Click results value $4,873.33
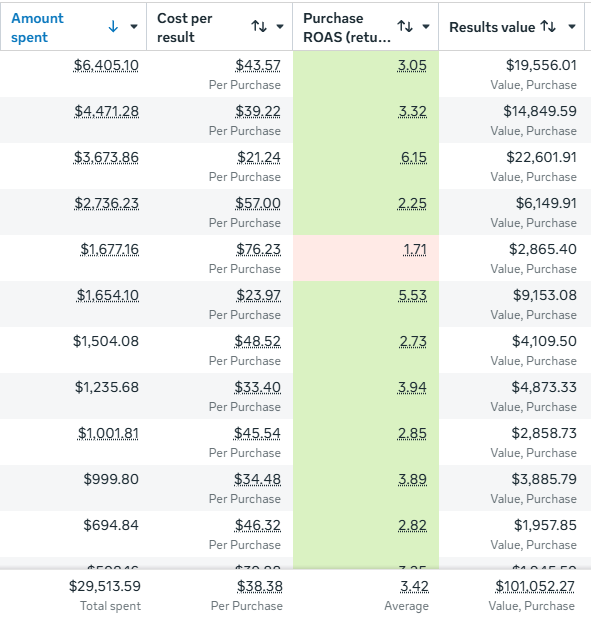Viewport: 591px width, 626px height. click(544, 387)
